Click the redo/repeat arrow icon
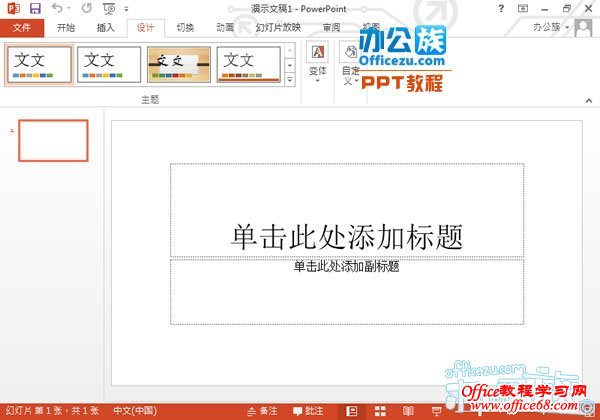This screenshot has height=420, width=600. click(87, 8)
